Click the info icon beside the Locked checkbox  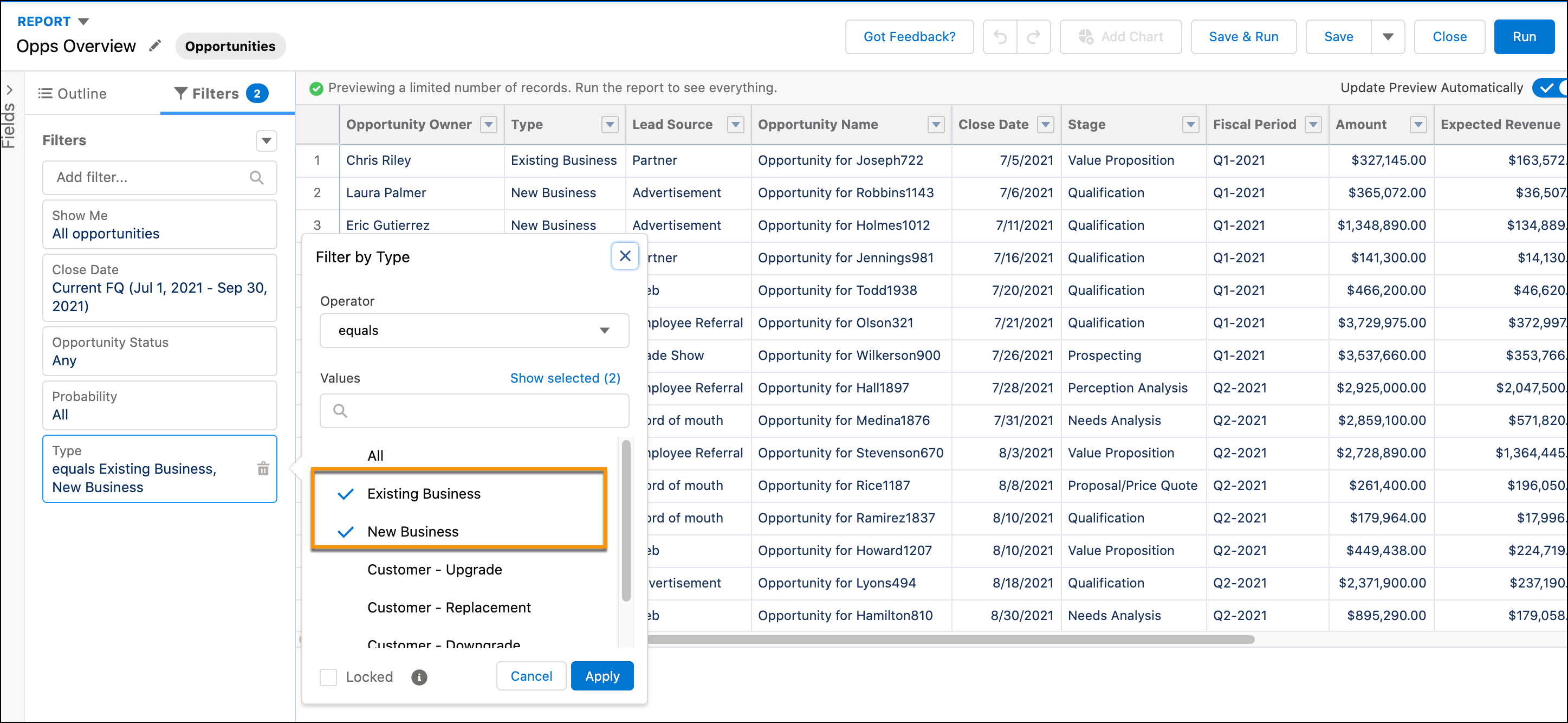(x=419, y=677)
